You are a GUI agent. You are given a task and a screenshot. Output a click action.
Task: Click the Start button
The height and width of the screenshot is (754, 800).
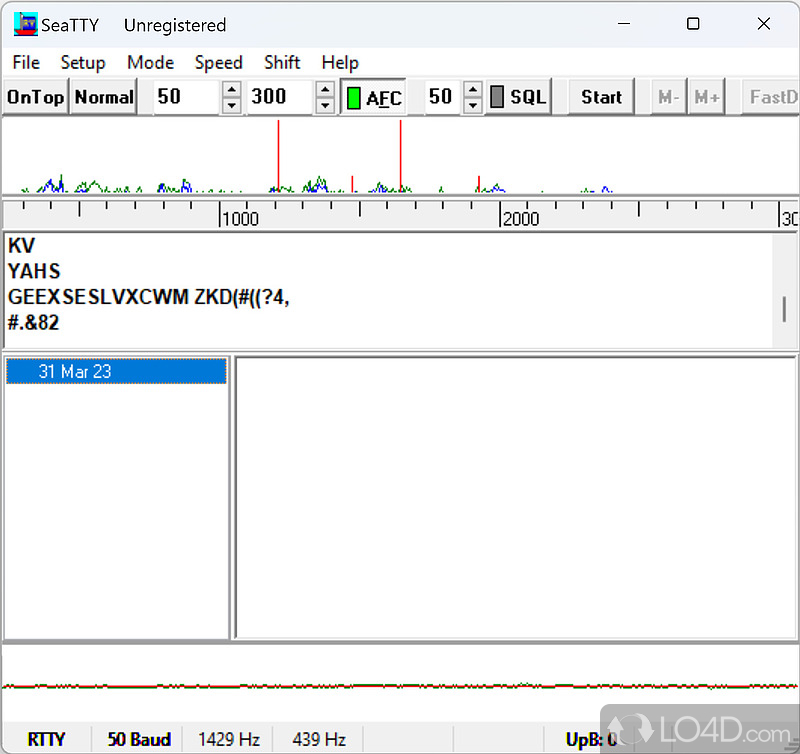pos(602,97)
